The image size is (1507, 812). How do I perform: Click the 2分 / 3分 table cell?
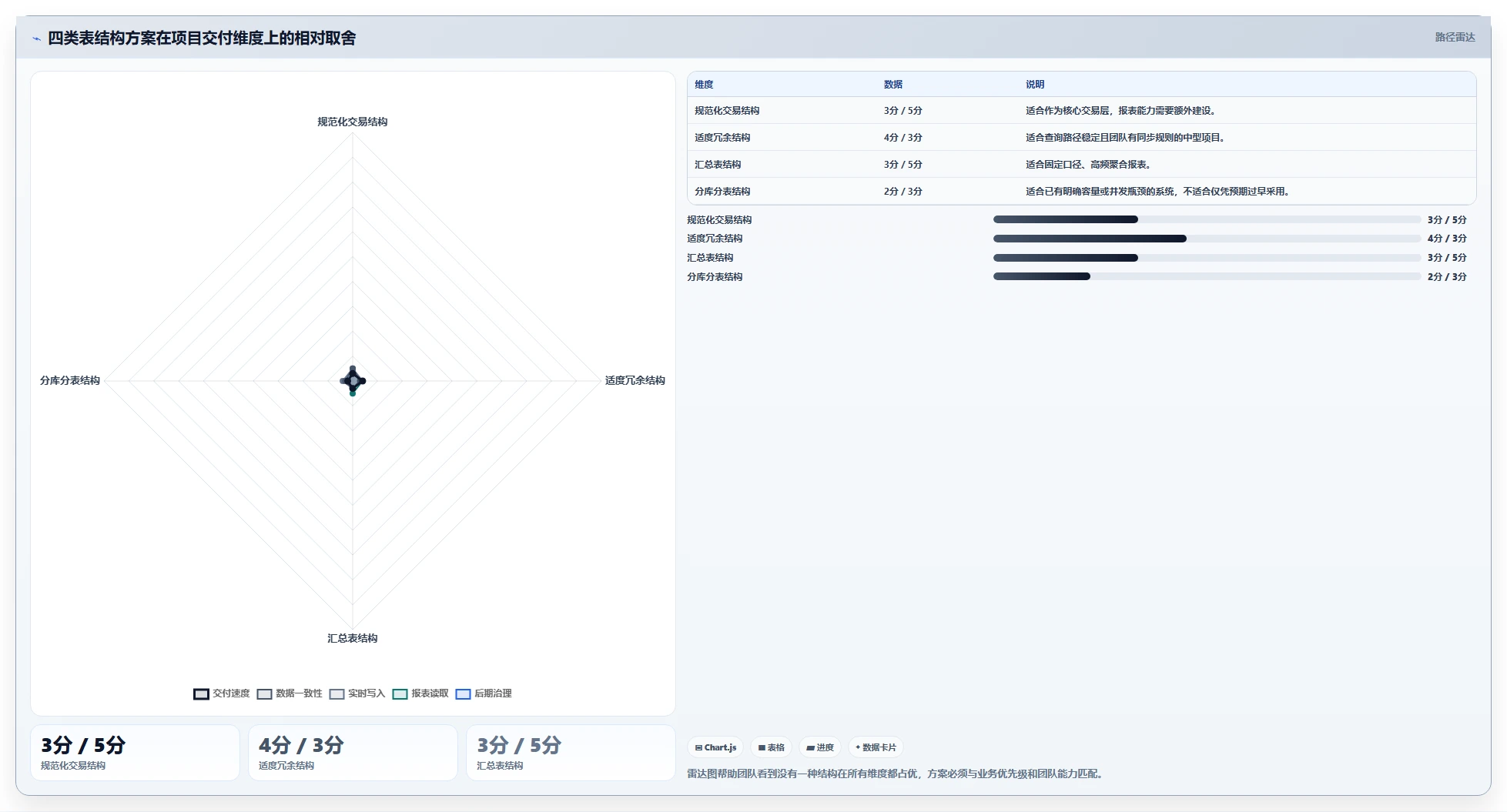pyautogui.click(x=903, y=192)
